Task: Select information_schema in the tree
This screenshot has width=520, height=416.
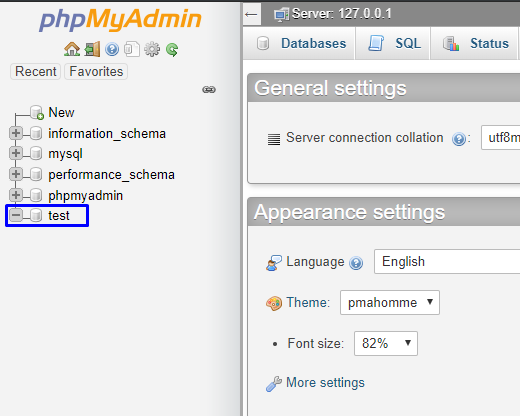Action: pyautogui.click(x=107, y=134)
